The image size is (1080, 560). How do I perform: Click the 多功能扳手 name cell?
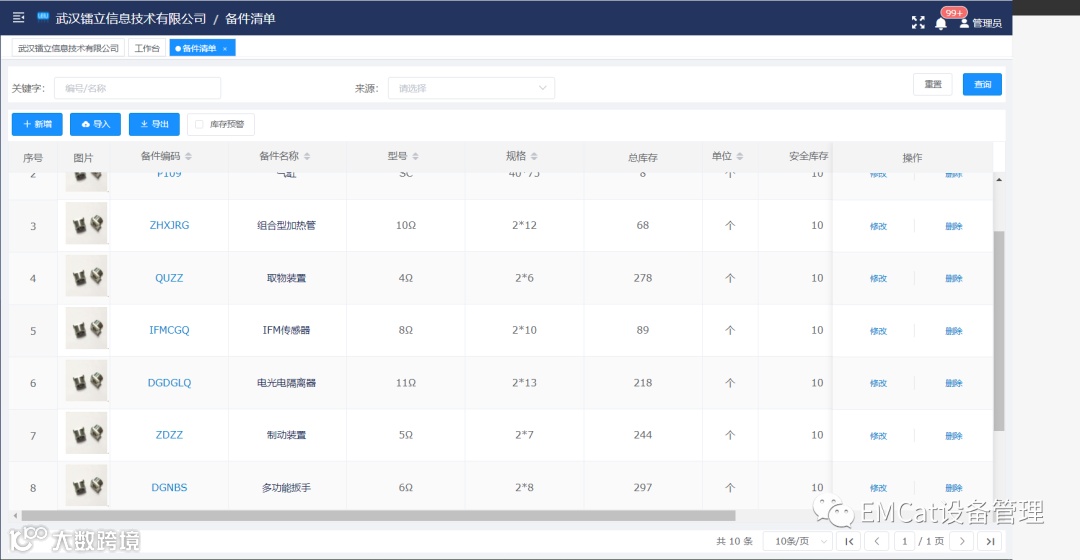pos(287,487)
